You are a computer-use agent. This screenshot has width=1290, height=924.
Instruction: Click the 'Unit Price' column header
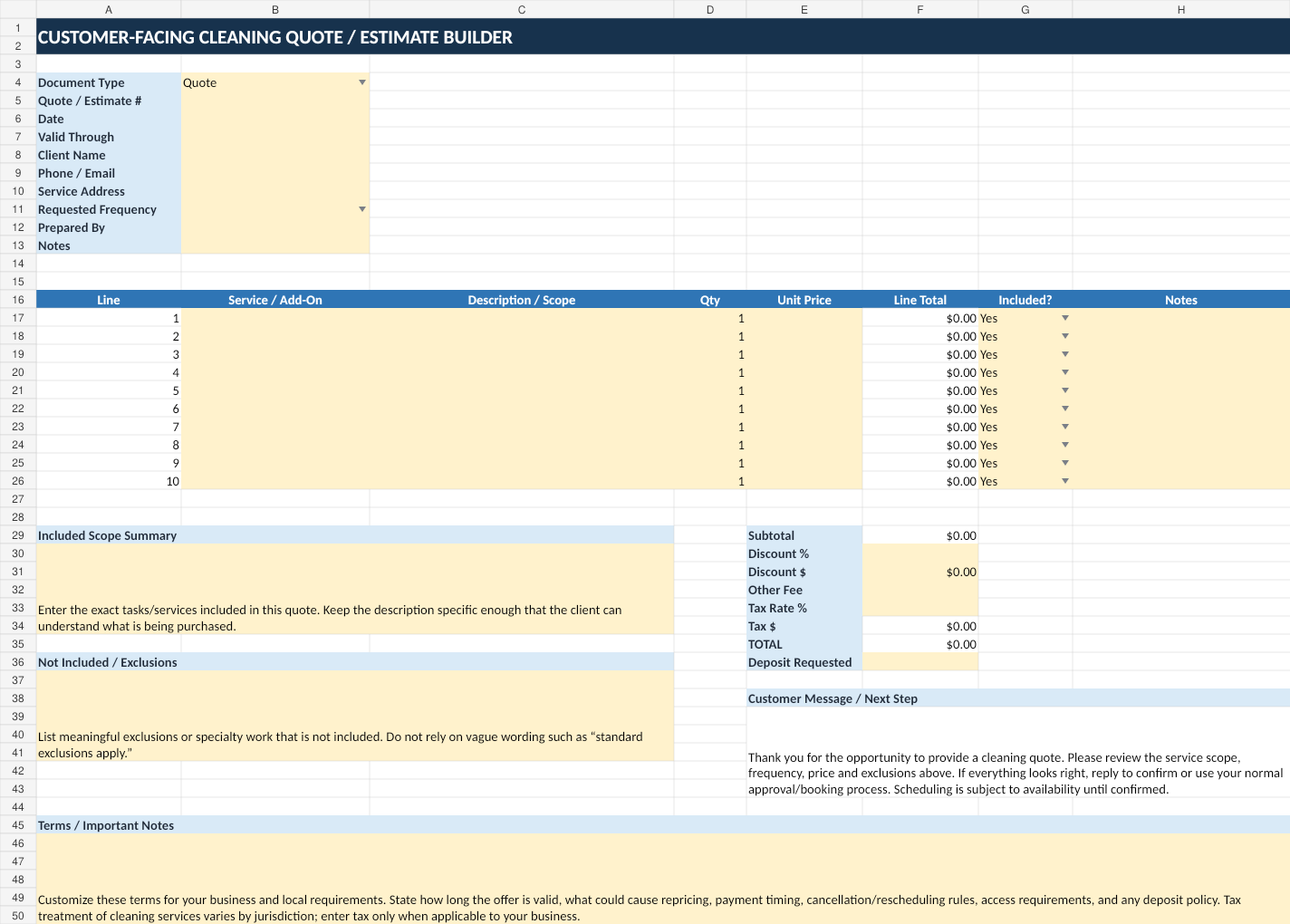804,300
